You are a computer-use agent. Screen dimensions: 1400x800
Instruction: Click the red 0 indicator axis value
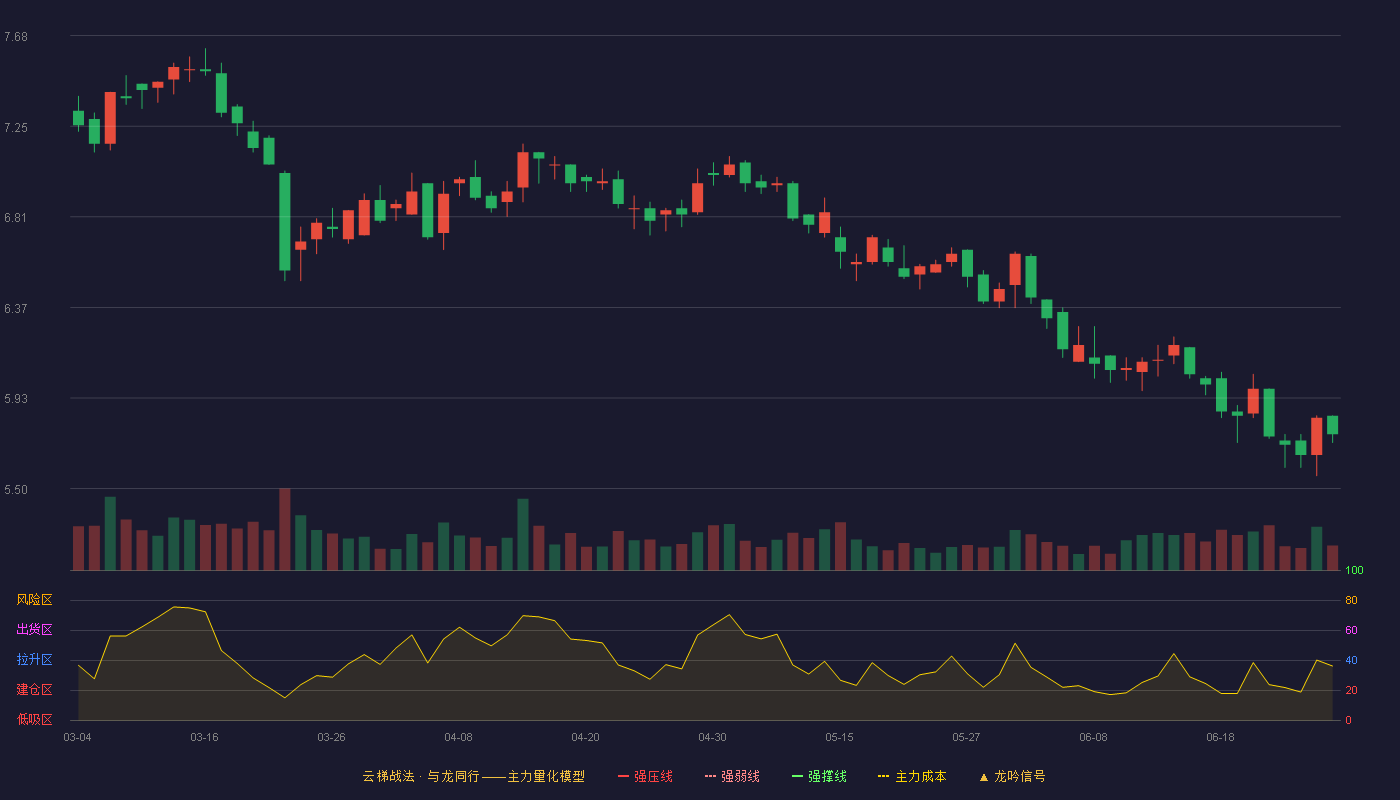tap(1348, 720)
